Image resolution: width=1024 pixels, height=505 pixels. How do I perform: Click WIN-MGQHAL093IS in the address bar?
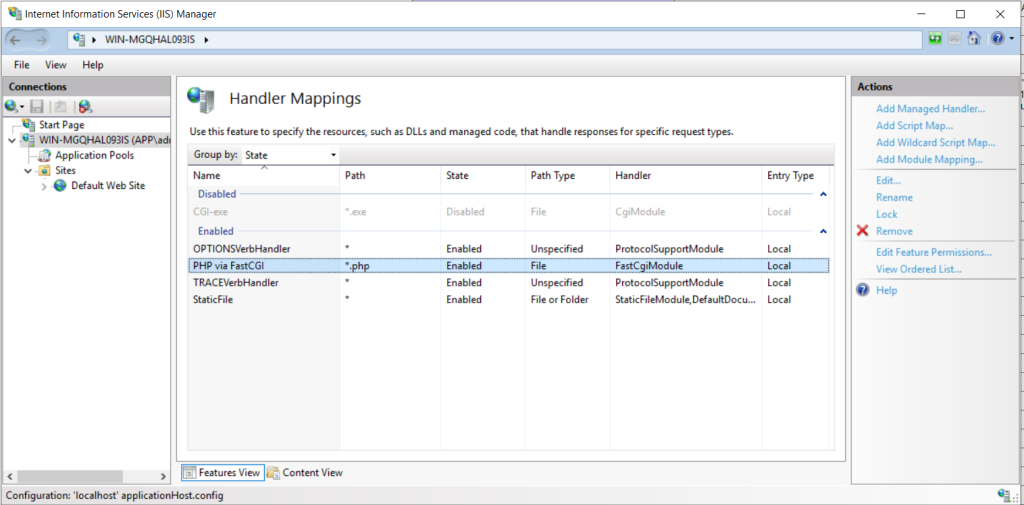[x=150, y=40]
